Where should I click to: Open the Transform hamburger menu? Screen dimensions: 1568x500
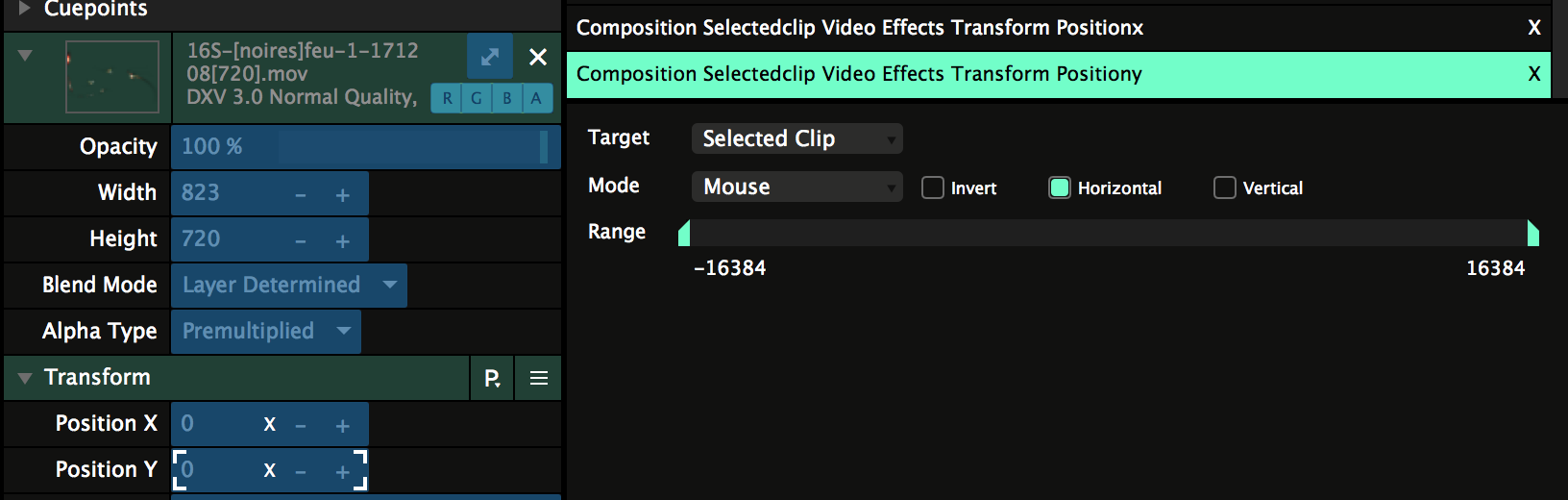pos(539,378)
